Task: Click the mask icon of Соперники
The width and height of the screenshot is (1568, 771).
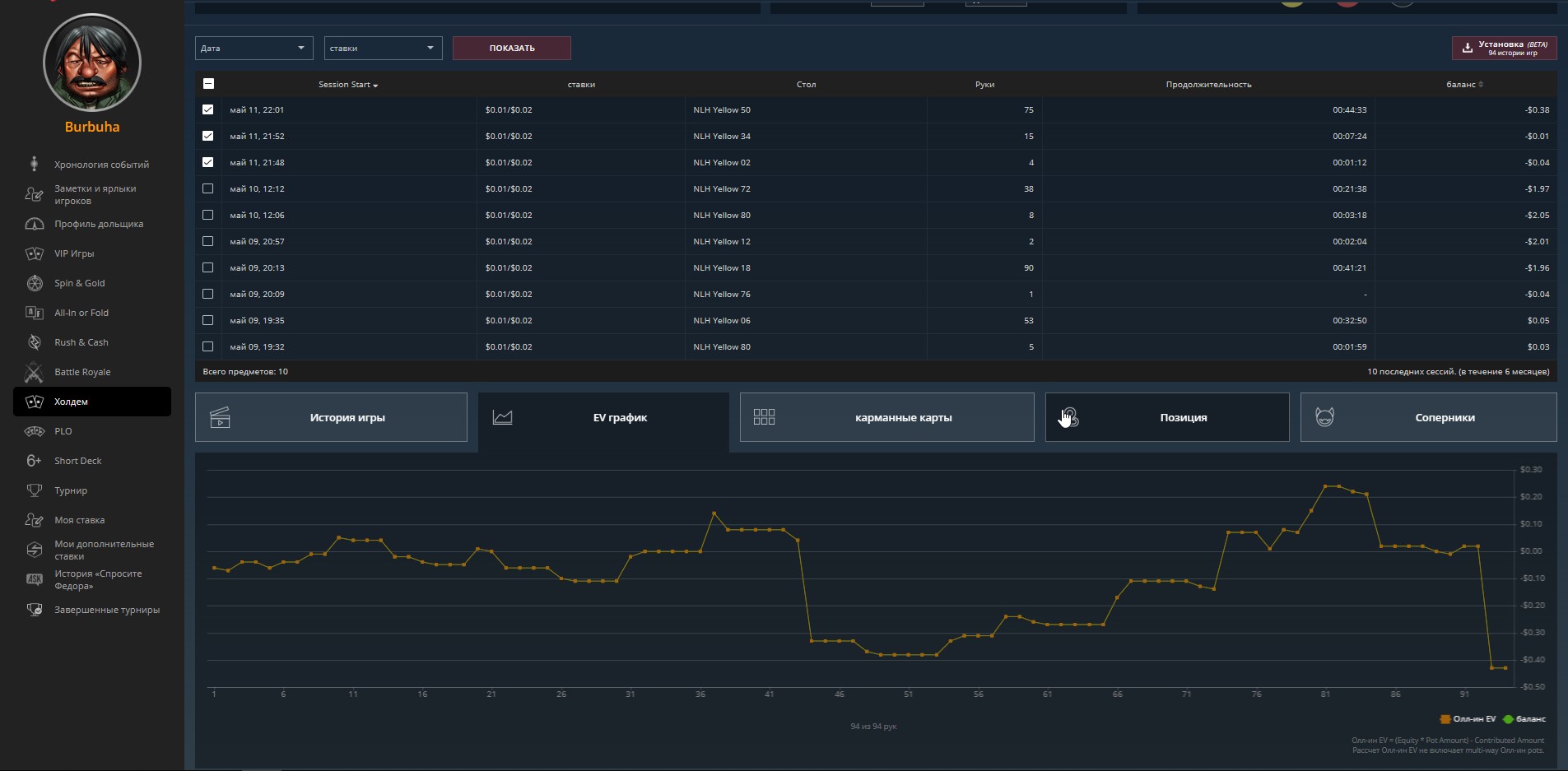Action: pos(1324,417)
